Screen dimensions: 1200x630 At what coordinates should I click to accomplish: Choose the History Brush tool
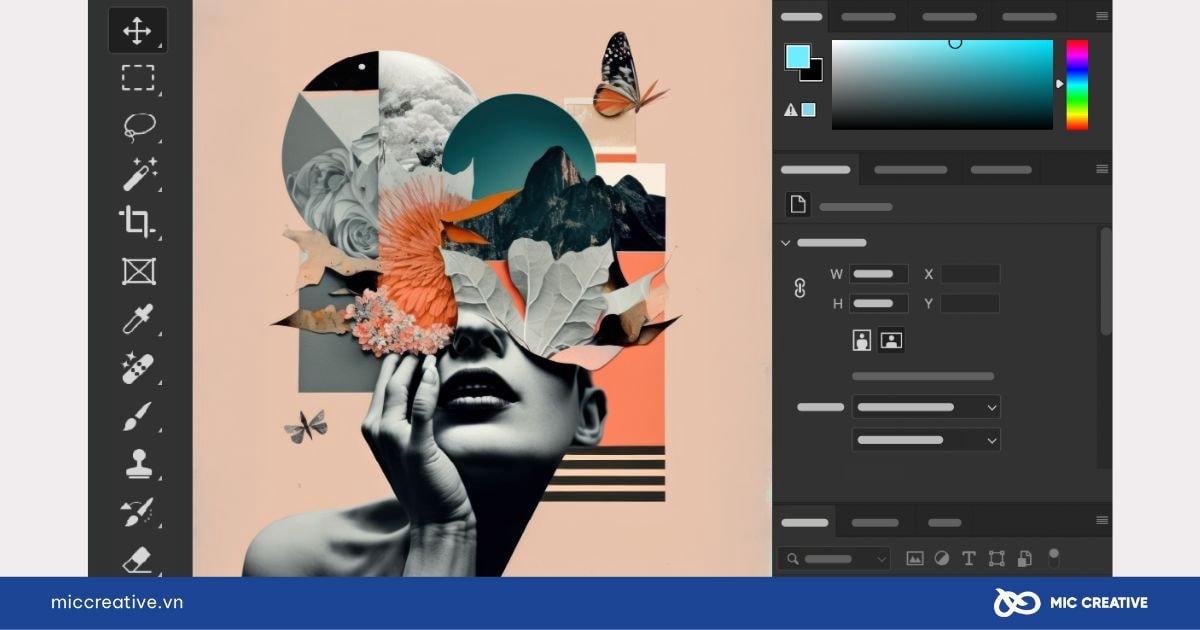[138, 512]
